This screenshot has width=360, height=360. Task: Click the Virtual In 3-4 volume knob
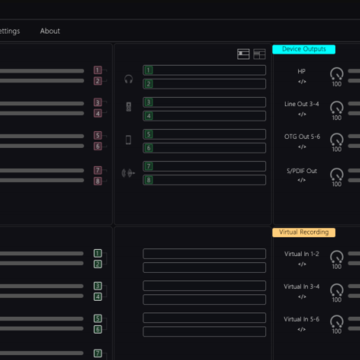[x=337, y=290]
